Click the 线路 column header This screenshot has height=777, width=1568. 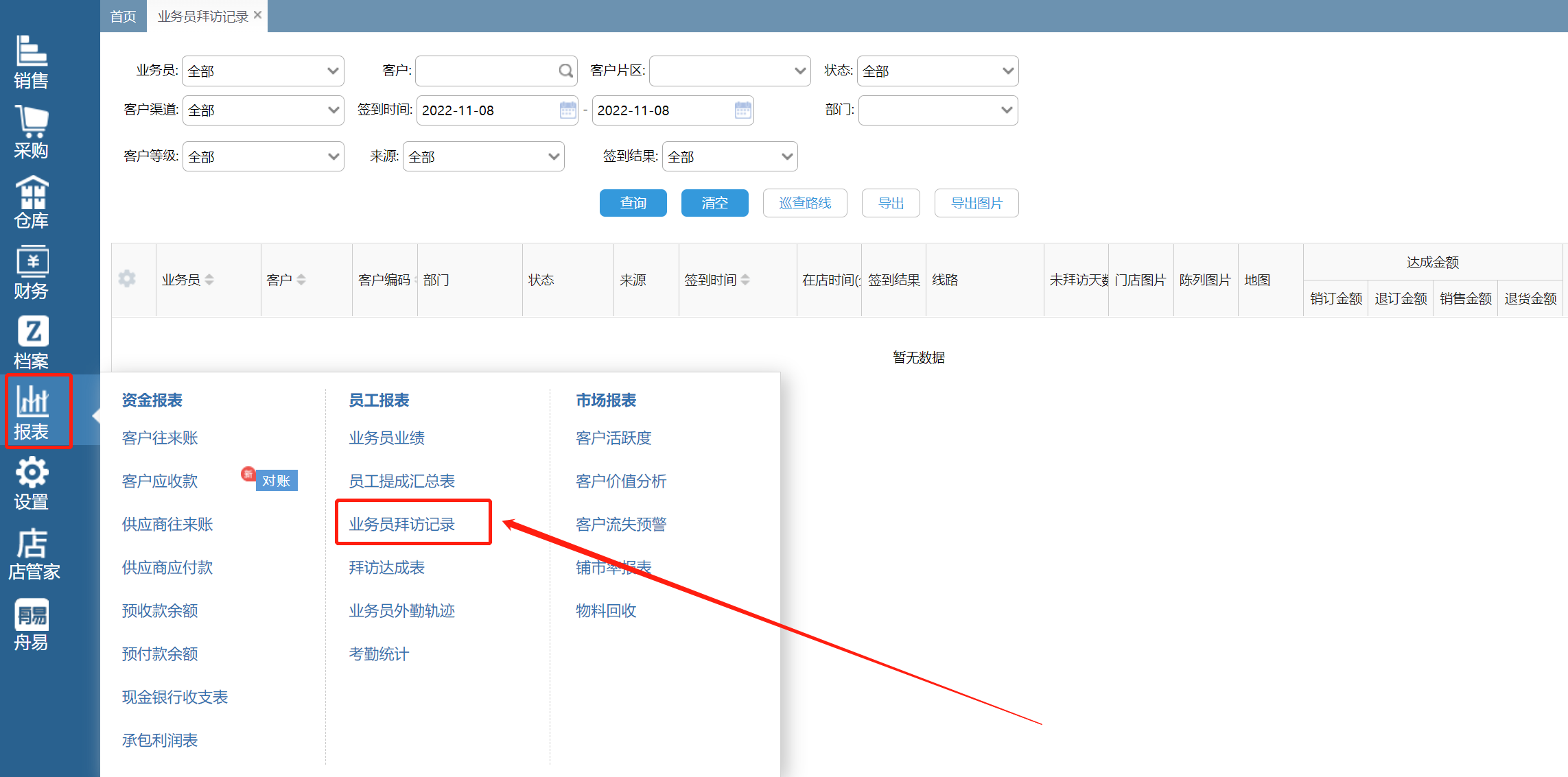[985, 280]
